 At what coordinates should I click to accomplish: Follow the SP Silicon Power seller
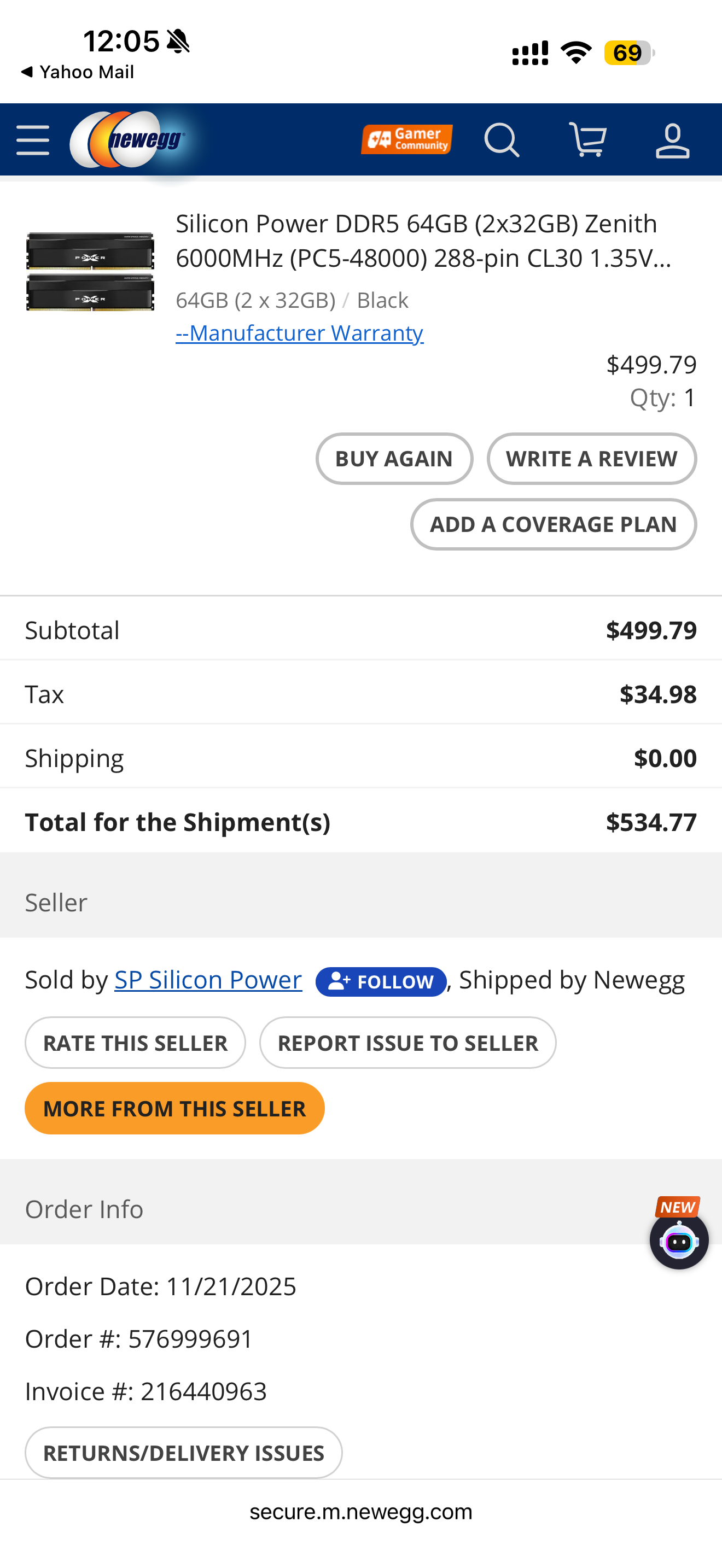pyautogui.click(x=381, y=982)
